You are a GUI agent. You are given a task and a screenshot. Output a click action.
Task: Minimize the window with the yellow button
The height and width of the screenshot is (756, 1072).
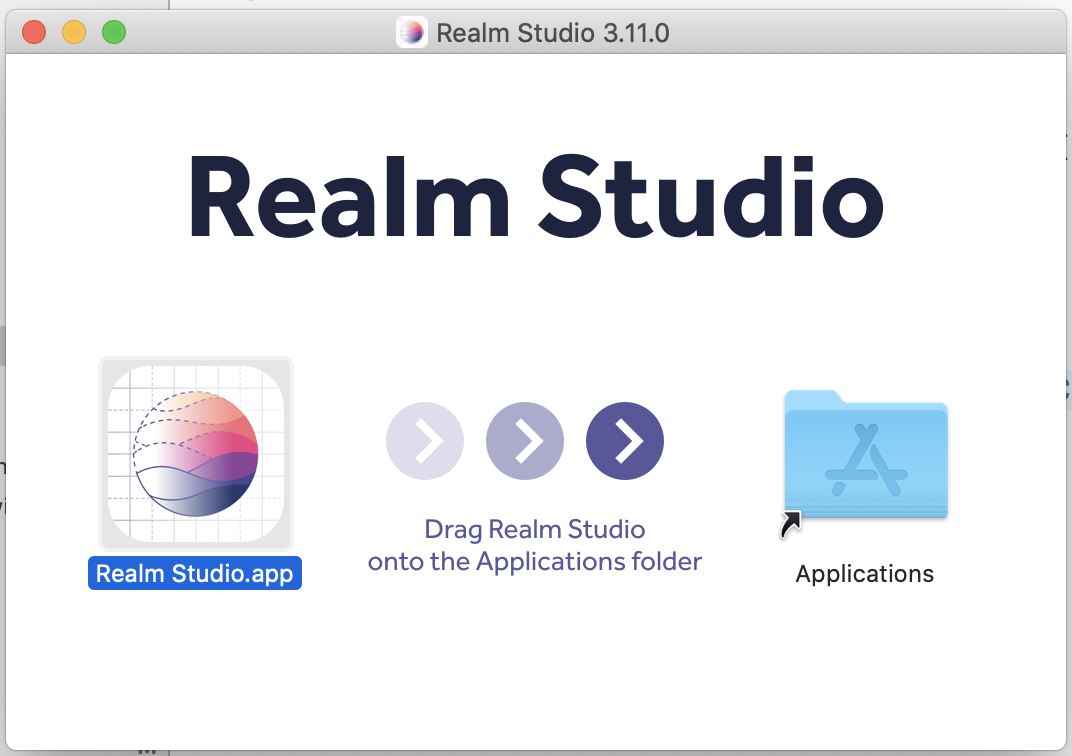pyautogui.click(x=74, y=32)
